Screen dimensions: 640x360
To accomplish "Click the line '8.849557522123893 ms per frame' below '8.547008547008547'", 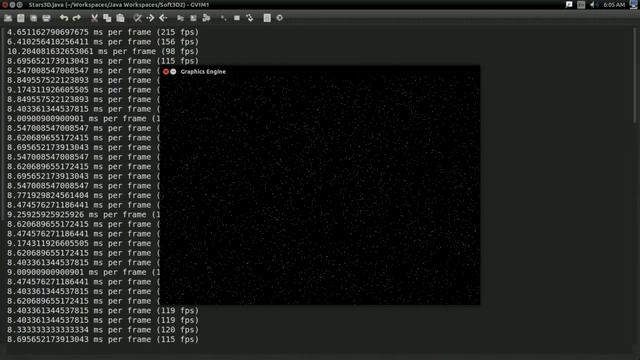I will [83, 80].
